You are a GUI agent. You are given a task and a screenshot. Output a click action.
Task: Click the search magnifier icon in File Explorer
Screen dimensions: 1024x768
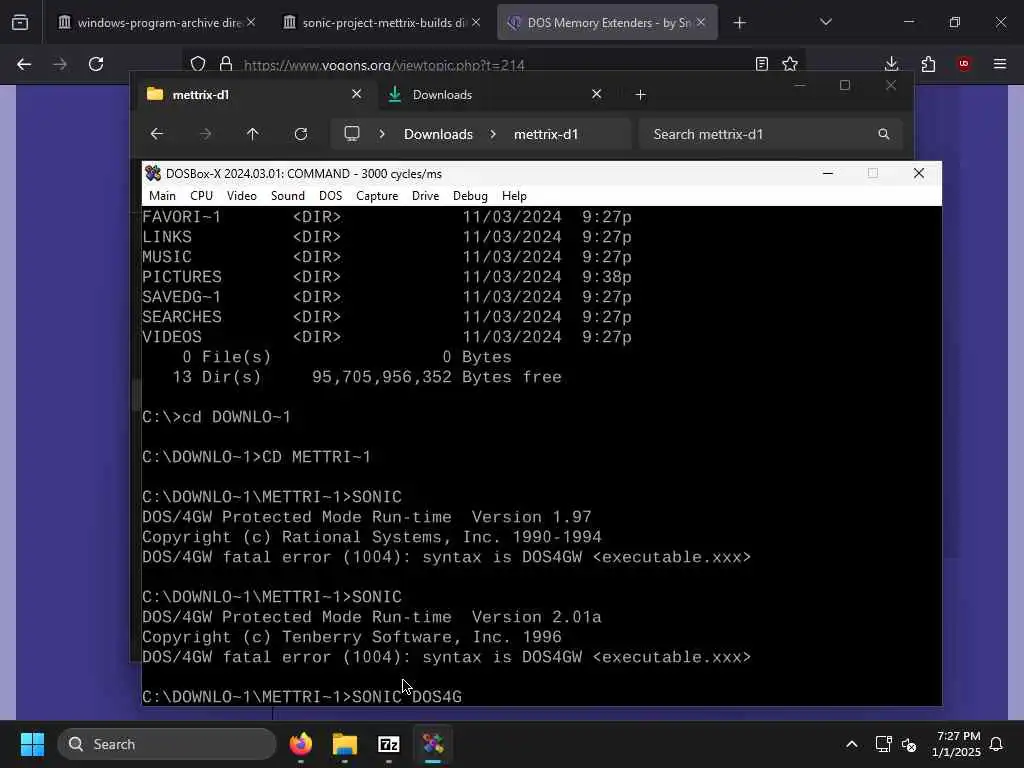884,134
